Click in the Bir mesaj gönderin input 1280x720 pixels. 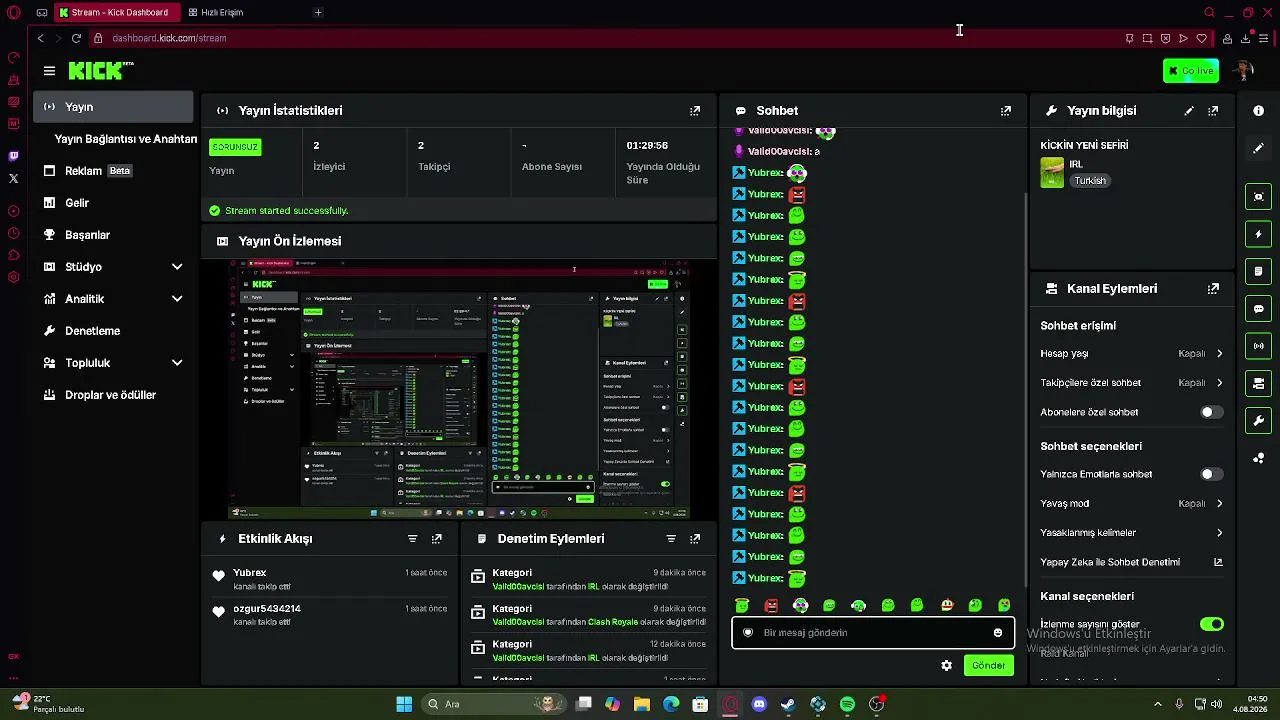(873, 633)
